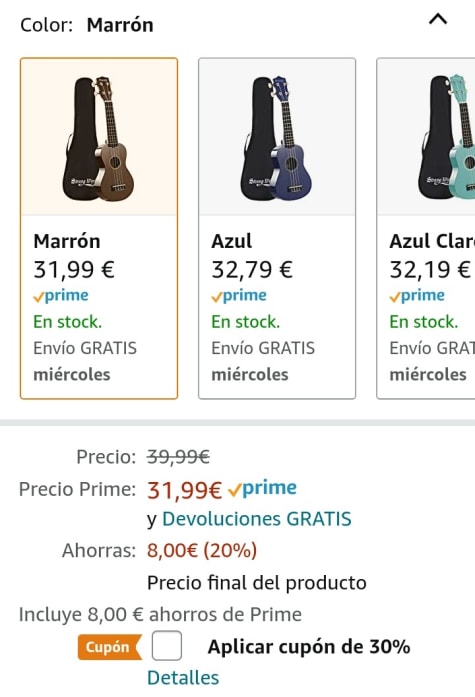Screen dimensions: 475x697
Task: Tap the blue ukulele thumbnail image
Action: click(x=276, y=139)
